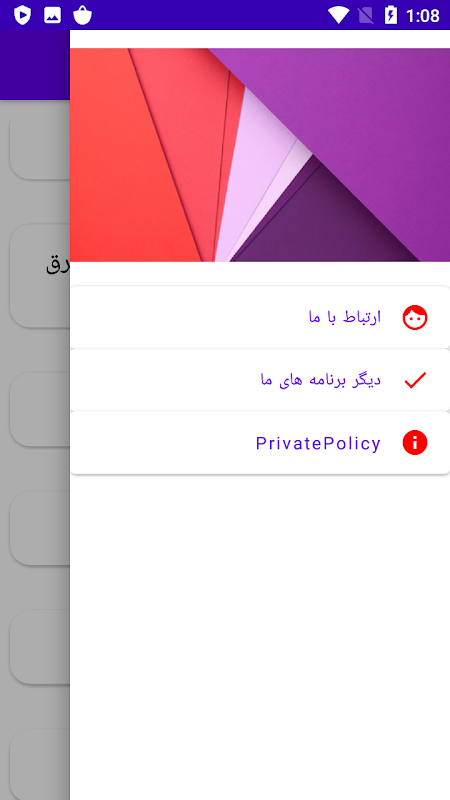Open the ارتباط با ما menu item
The width and height of the screenshot is (450, 800).
(x=260, y=317)
